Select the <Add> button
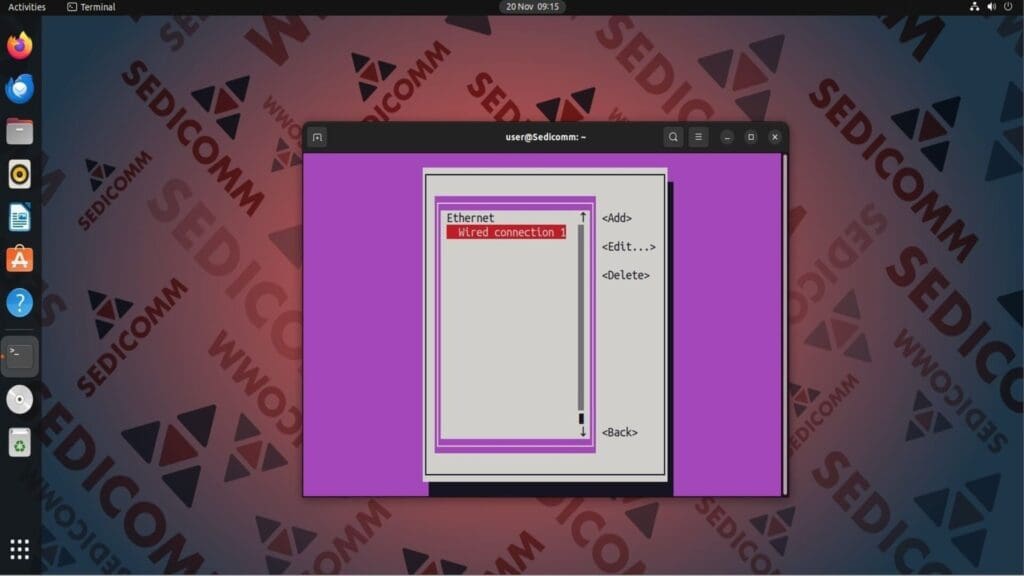The height and width of the screenshot is (576, 1024). coord(616,218)
